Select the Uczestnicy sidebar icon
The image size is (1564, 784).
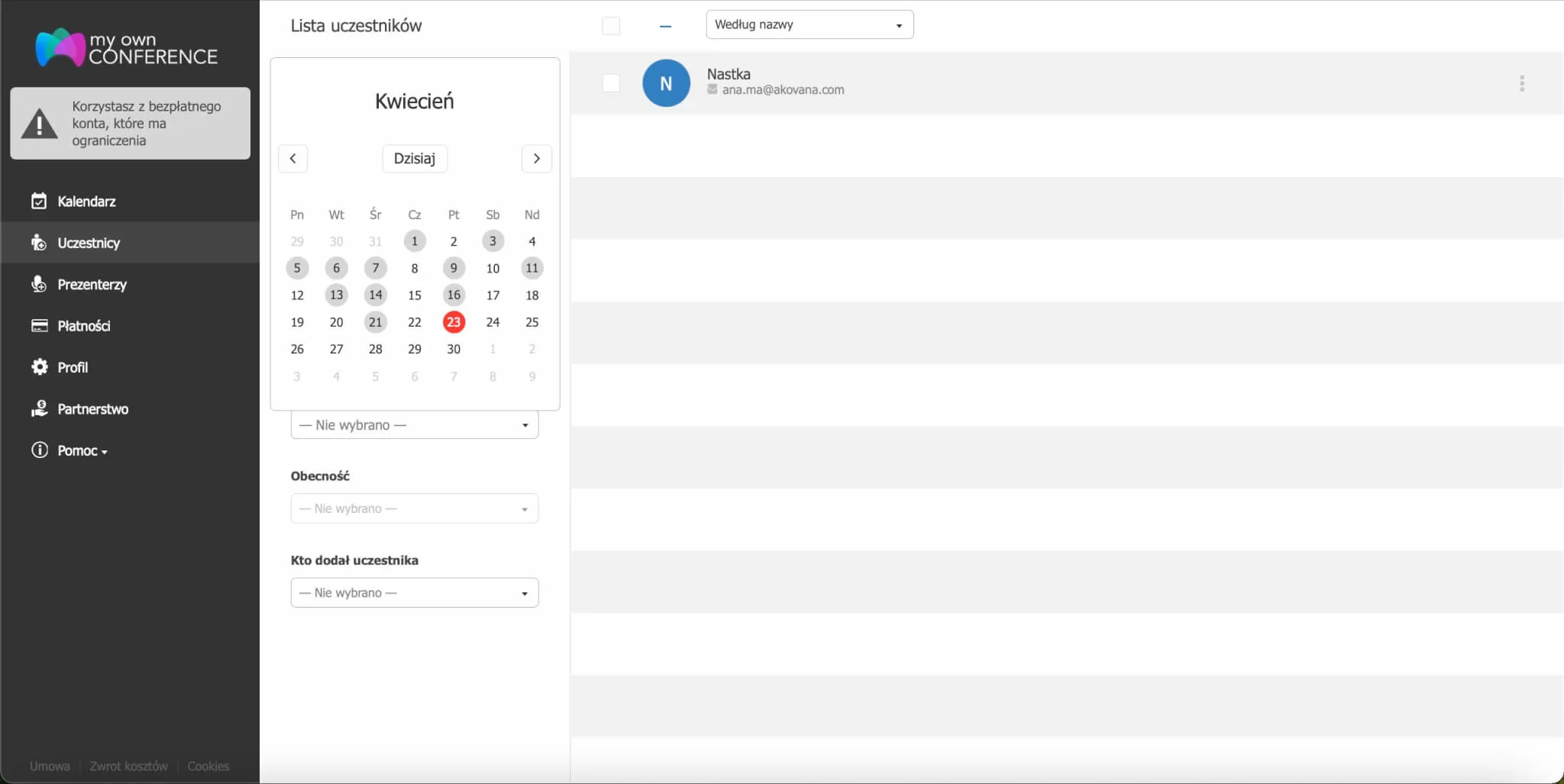pyautogui.click(x=39, y=242)
